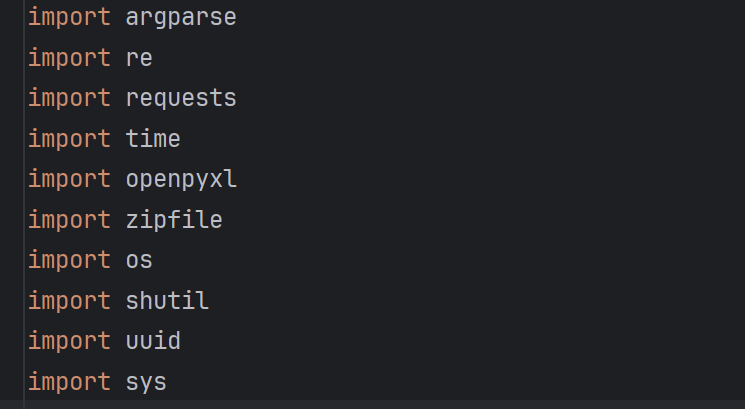The width and height of the screenshot is (745, 409).
Task: Click the import keyword before sys
Action: point(69,382)
